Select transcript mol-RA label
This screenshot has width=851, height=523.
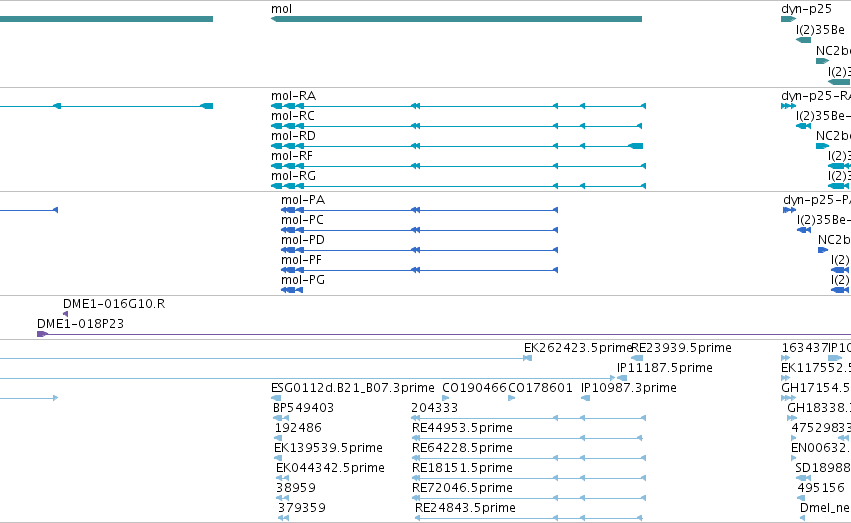tap(293, 96)
